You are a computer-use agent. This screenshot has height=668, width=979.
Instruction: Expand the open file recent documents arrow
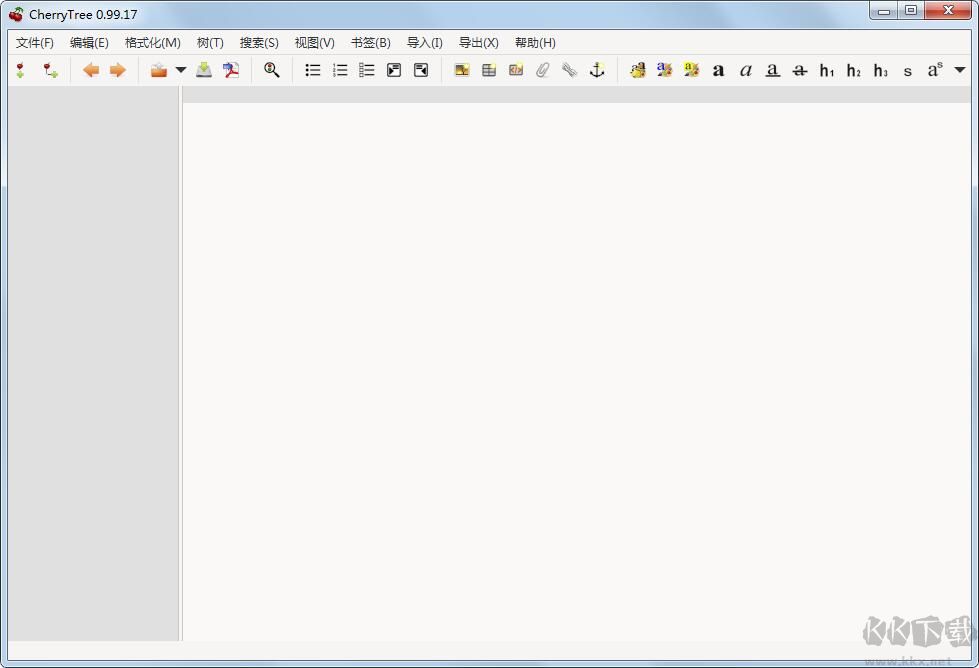point(181,70)
